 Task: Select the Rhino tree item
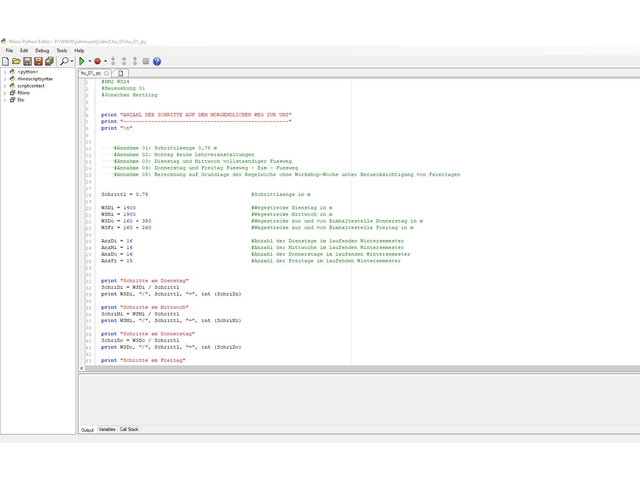24,93
